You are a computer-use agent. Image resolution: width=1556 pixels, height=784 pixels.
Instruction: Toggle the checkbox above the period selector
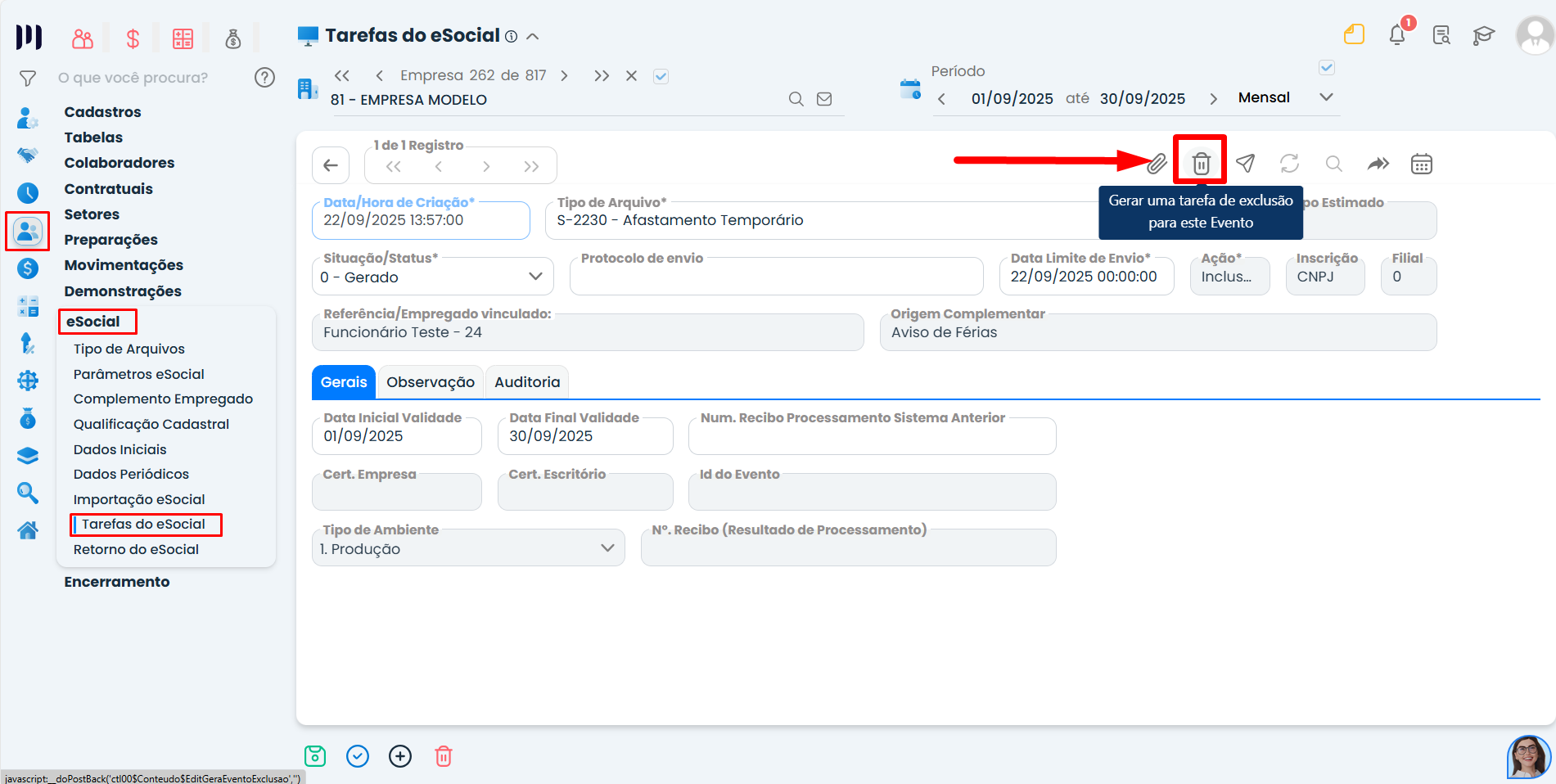coord(1327,68)
